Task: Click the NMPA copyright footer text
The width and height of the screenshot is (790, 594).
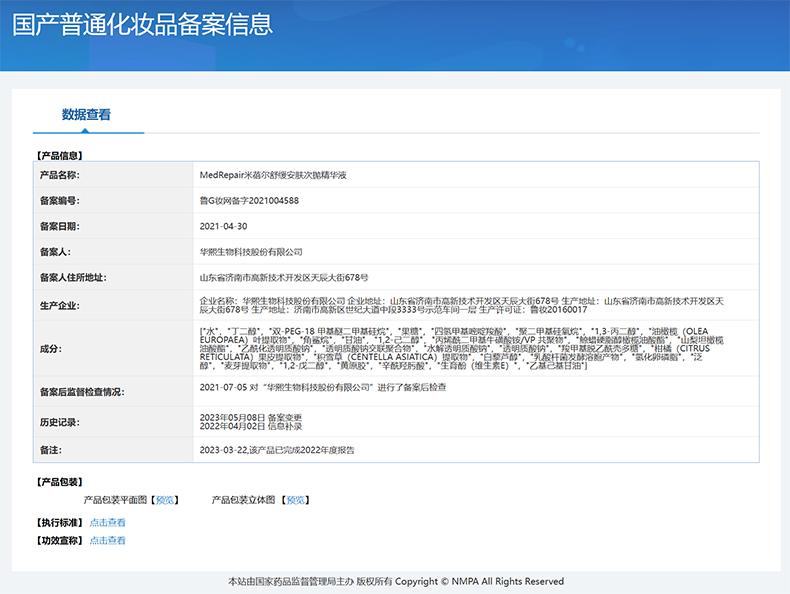Action: coord(396,581)
